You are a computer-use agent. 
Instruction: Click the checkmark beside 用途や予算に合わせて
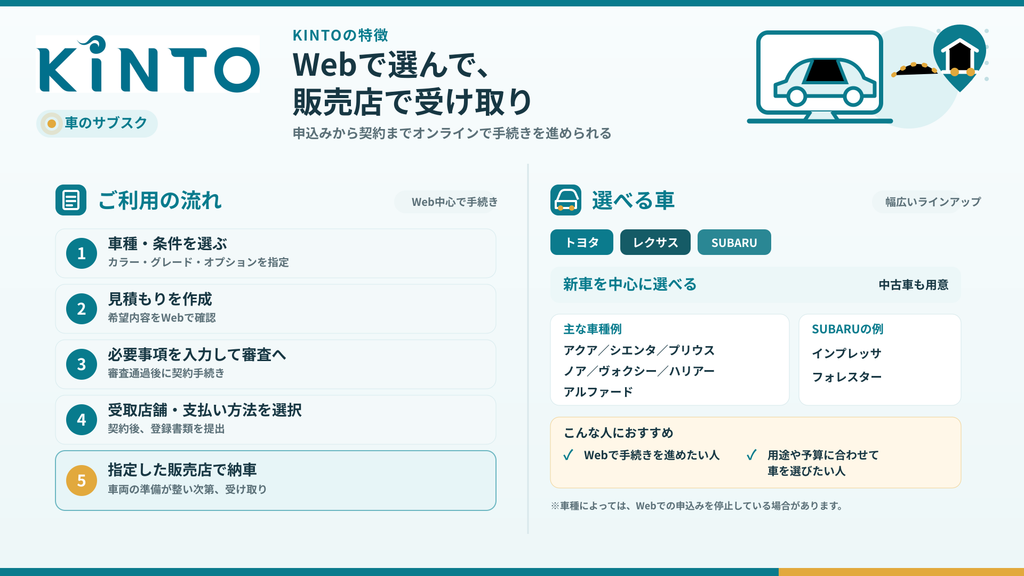(752, 455)
